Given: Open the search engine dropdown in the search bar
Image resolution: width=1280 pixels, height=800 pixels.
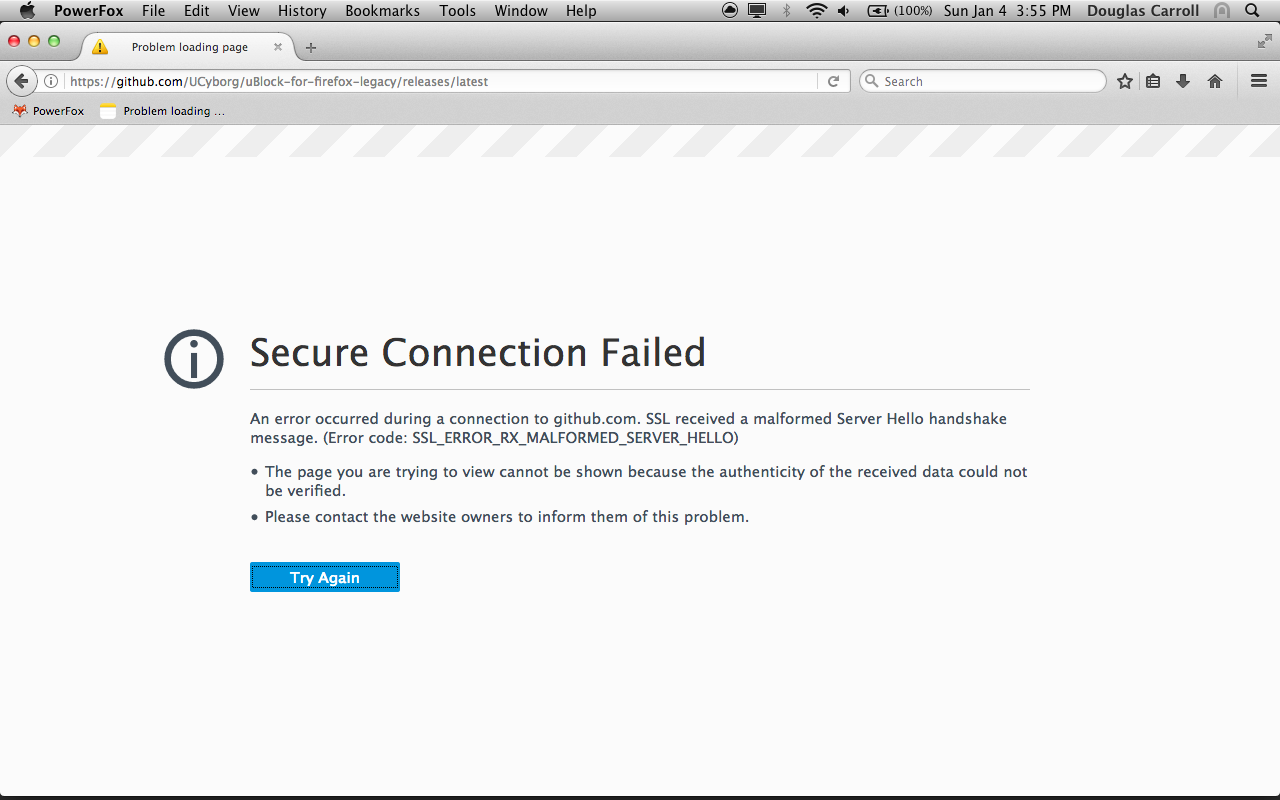Looking at the screenshot, I should click(872, 81).
